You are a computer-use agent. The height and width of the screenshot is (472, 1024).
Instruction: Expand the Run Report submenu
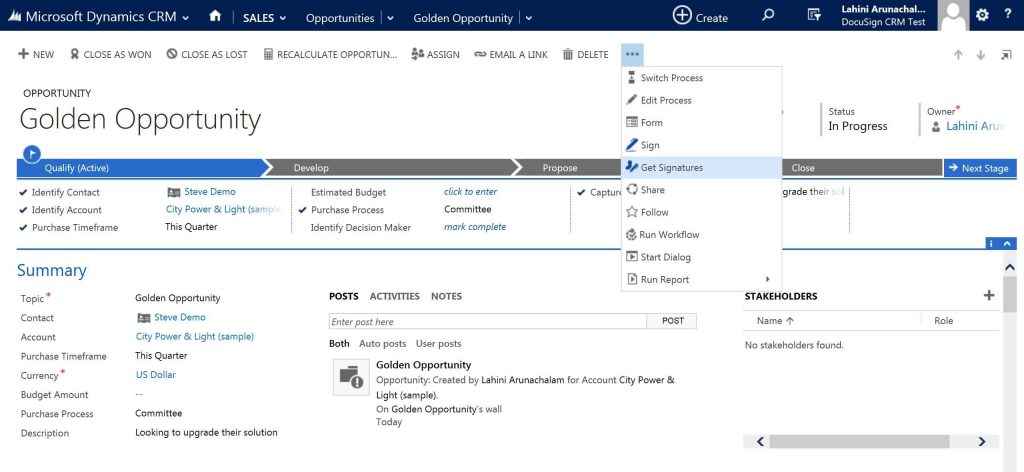pyautogui.click(x=701, y=279)
